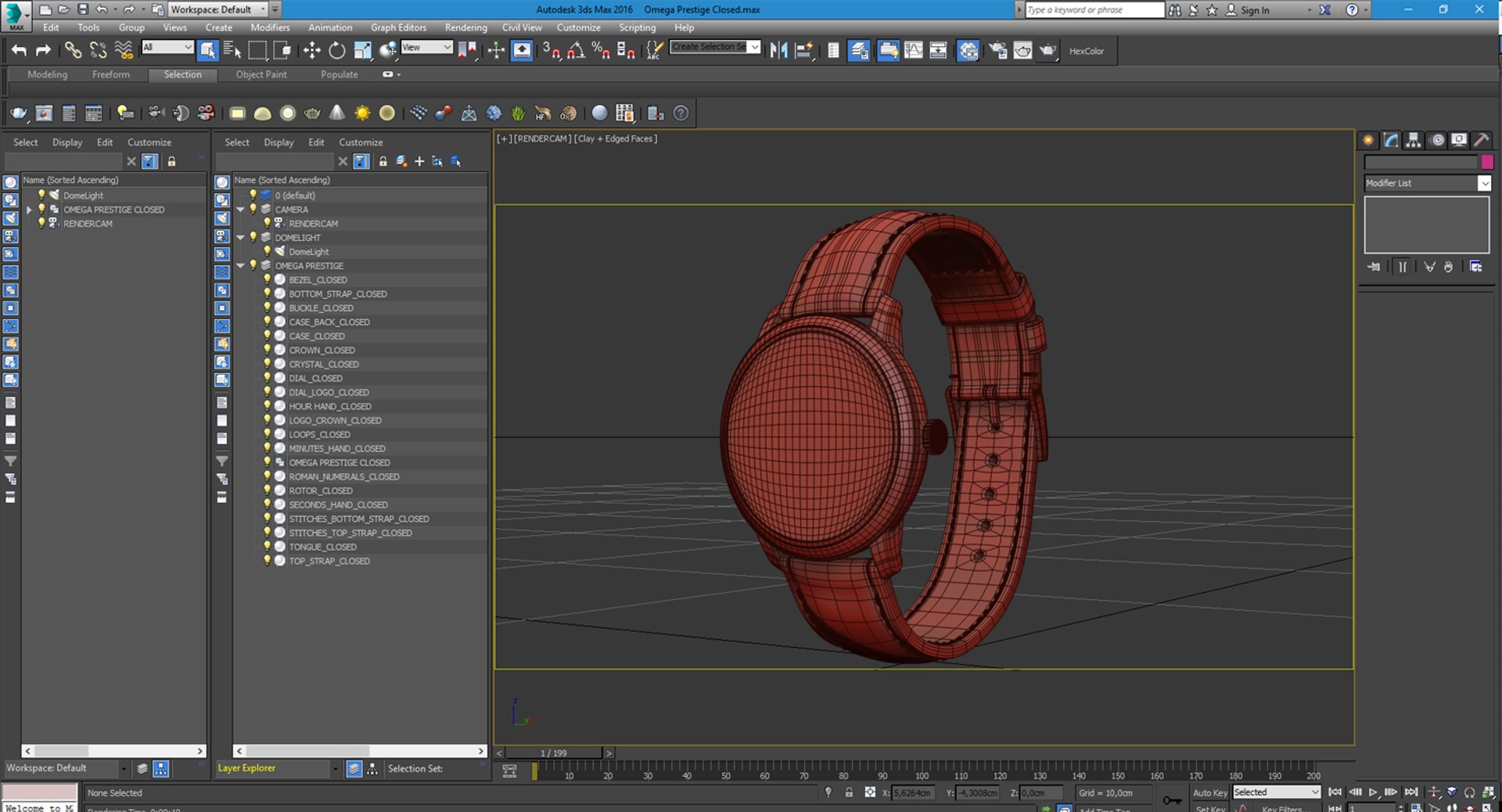
Task: Click the pink object color swatch
Action: 1487,162
